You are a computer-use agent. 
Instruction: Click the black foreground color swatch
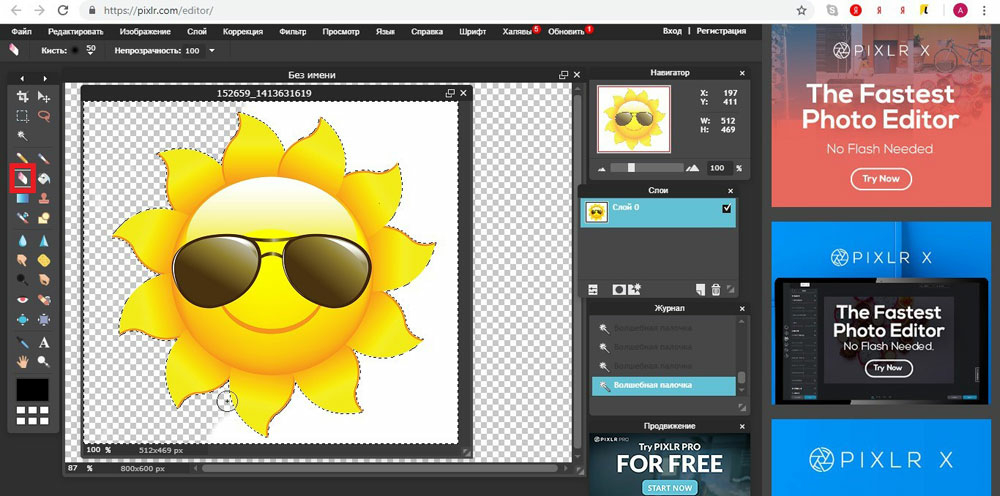coord(33,389)
